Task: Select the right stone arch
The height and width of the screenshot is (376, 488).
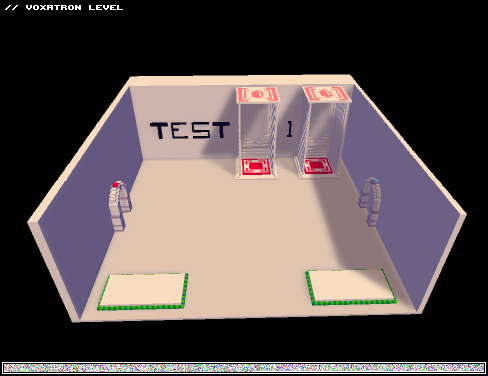Action: coord(370,201)
